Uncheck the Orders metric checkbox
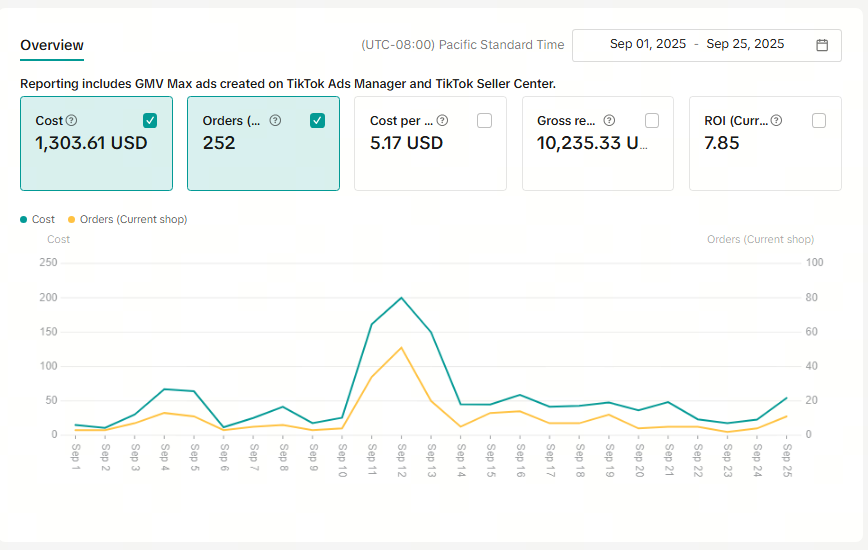This screenshot has width=868, height=550. point(317,120)
